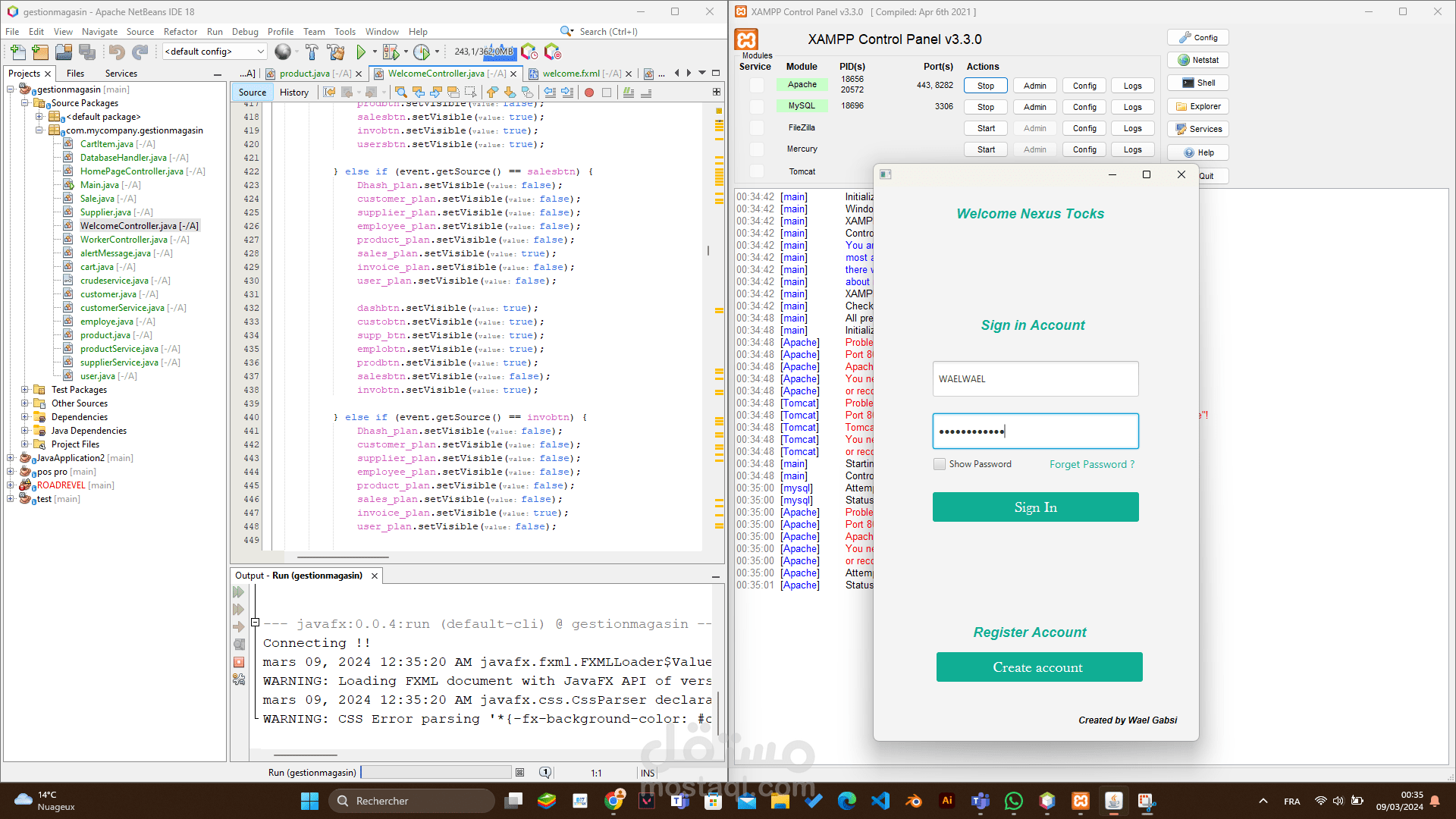The image size is (1456, 819).
Task: Toggle the Apache service checkbox
Action: coord(756,85)
